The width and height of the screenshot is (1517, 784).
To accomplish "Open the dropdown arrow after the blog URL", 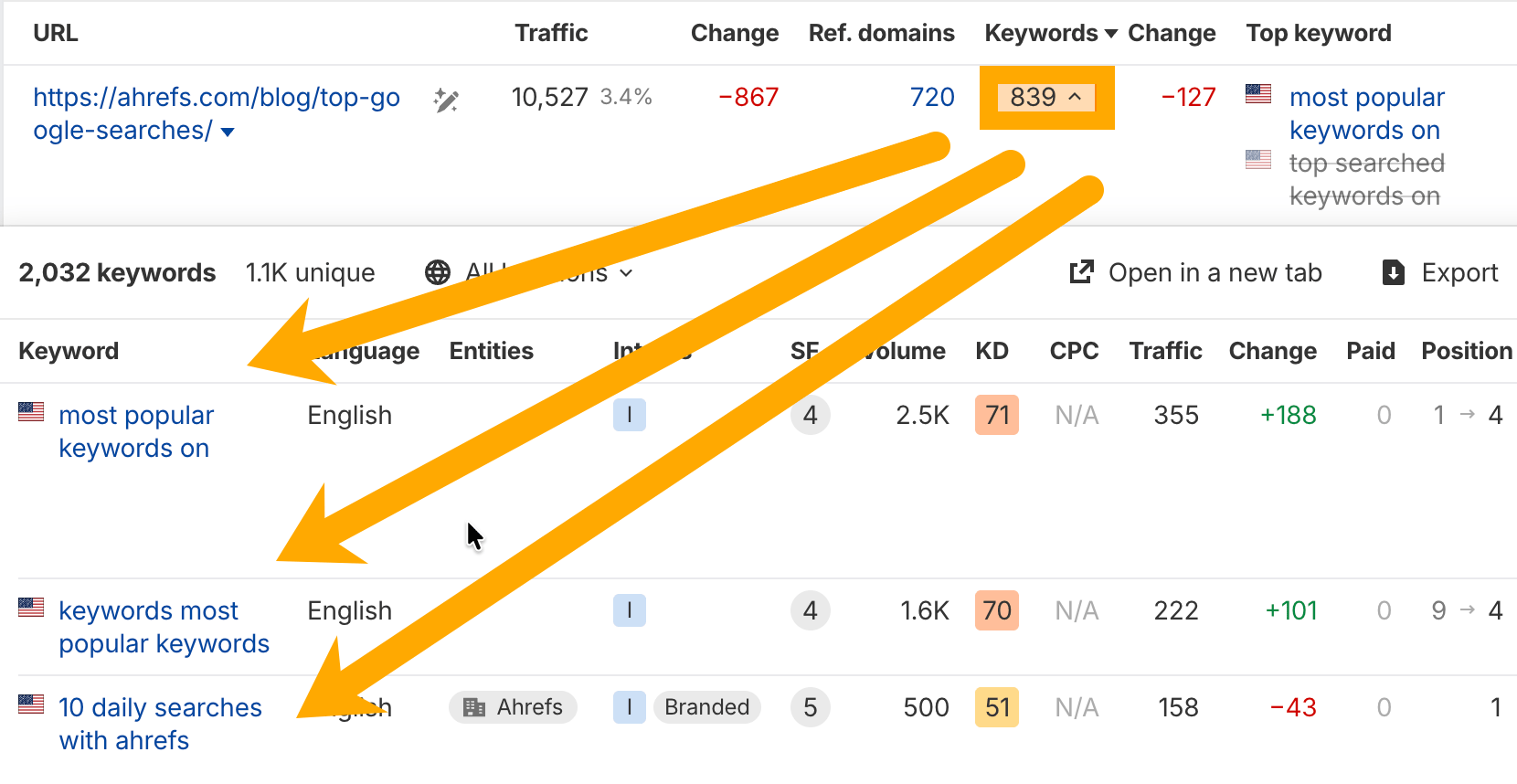I will [228, 132].
